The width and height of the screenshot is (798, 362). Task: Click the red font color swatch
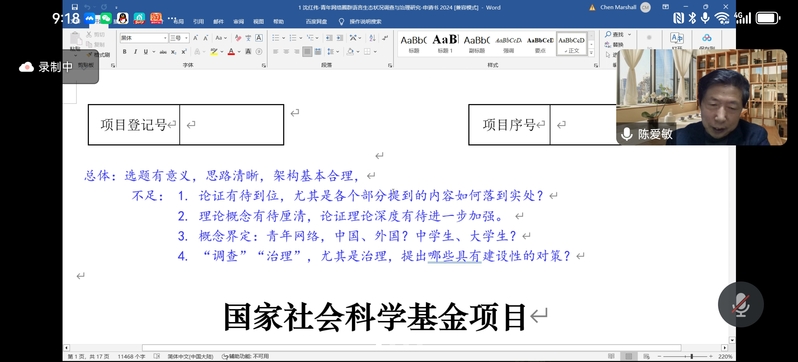pos(231,52)
